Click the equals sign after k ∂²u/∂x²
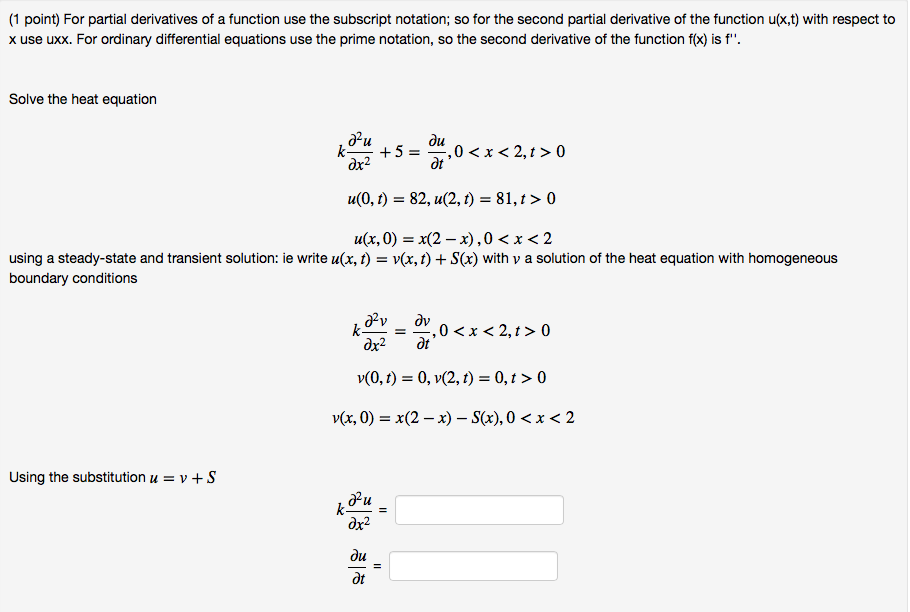910x612 pixels. click(x=384, y=509)
